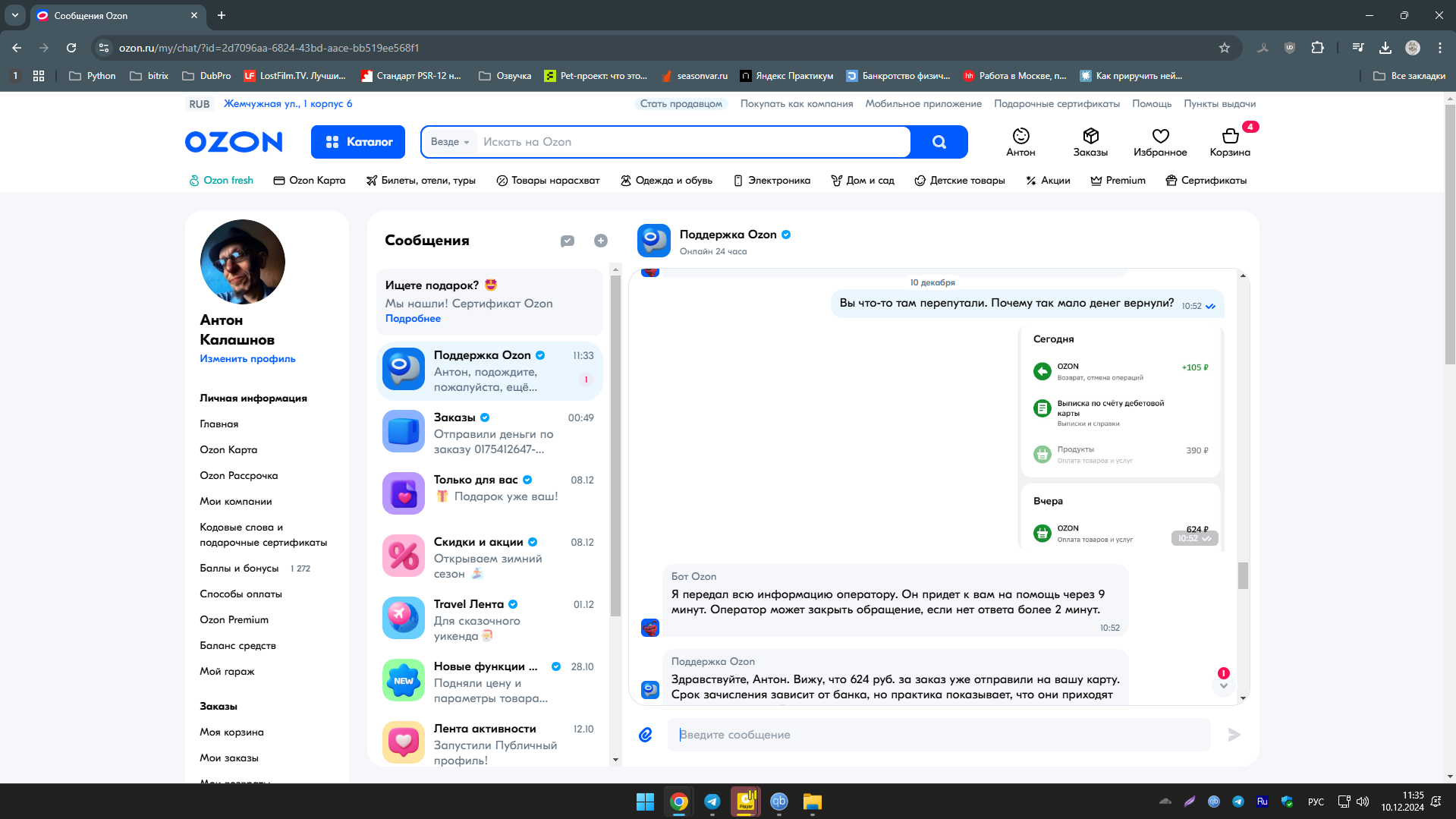Open the Скидки и акции chat
1456x819 pixels.
489,557
